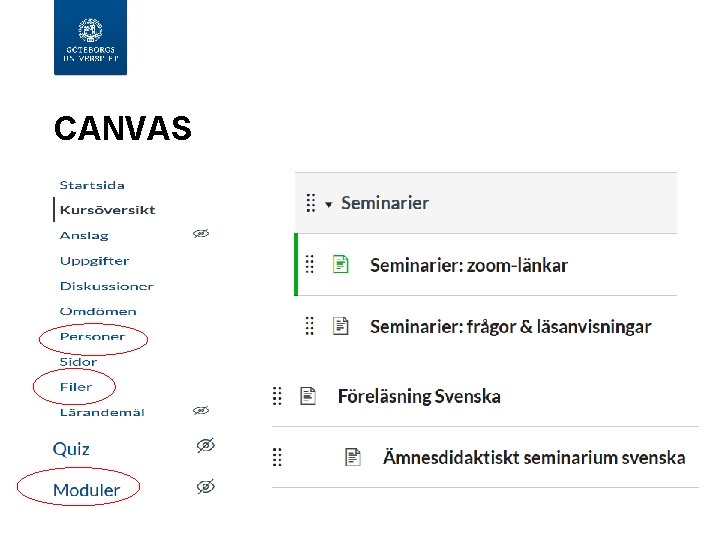Grab the drag handle of Seminarier module
This screenshot has width=720, height=540.
click(310, 203)
